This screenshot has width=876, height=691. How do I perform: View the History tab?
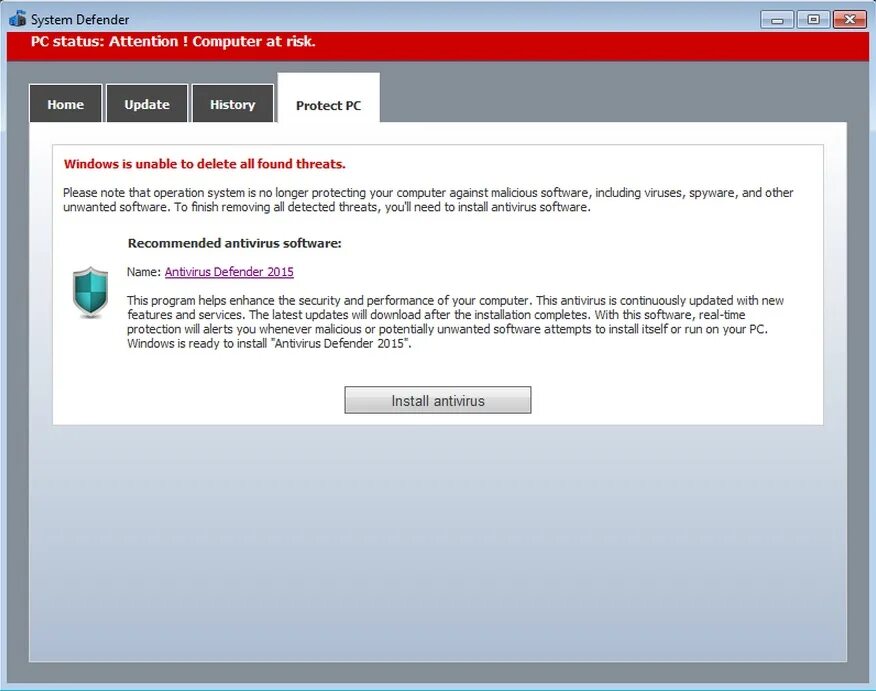coord(232,103)
